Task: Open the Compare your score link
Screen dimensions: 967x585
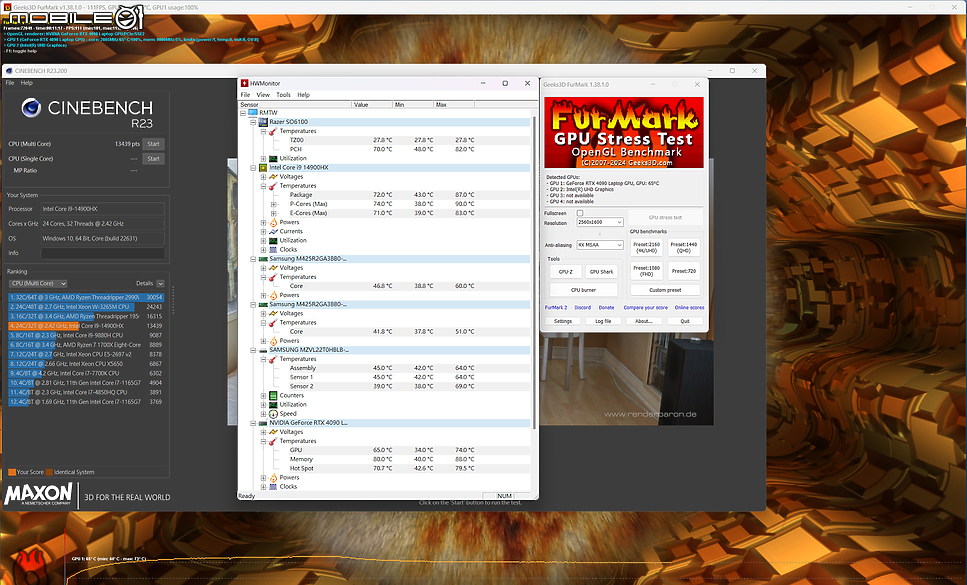Action: [x=645, y=308]
